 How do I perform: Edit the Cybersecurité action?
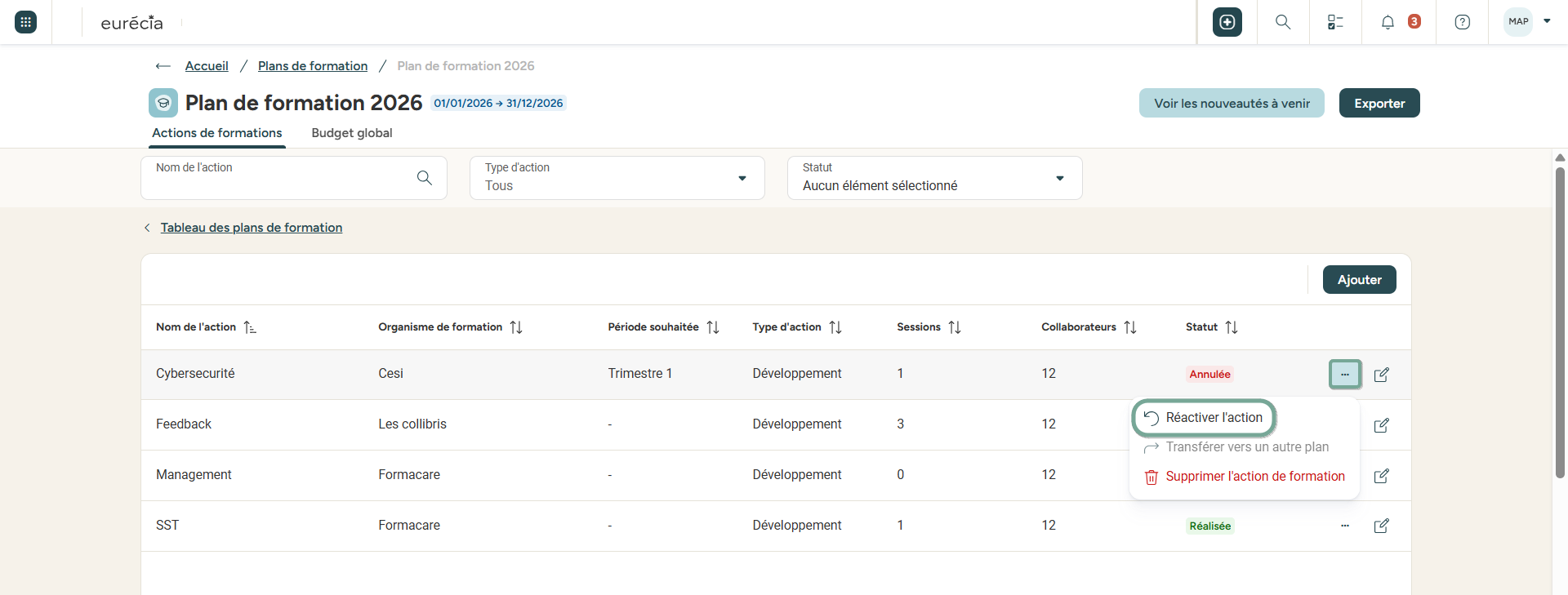(x=1382, y=375)
